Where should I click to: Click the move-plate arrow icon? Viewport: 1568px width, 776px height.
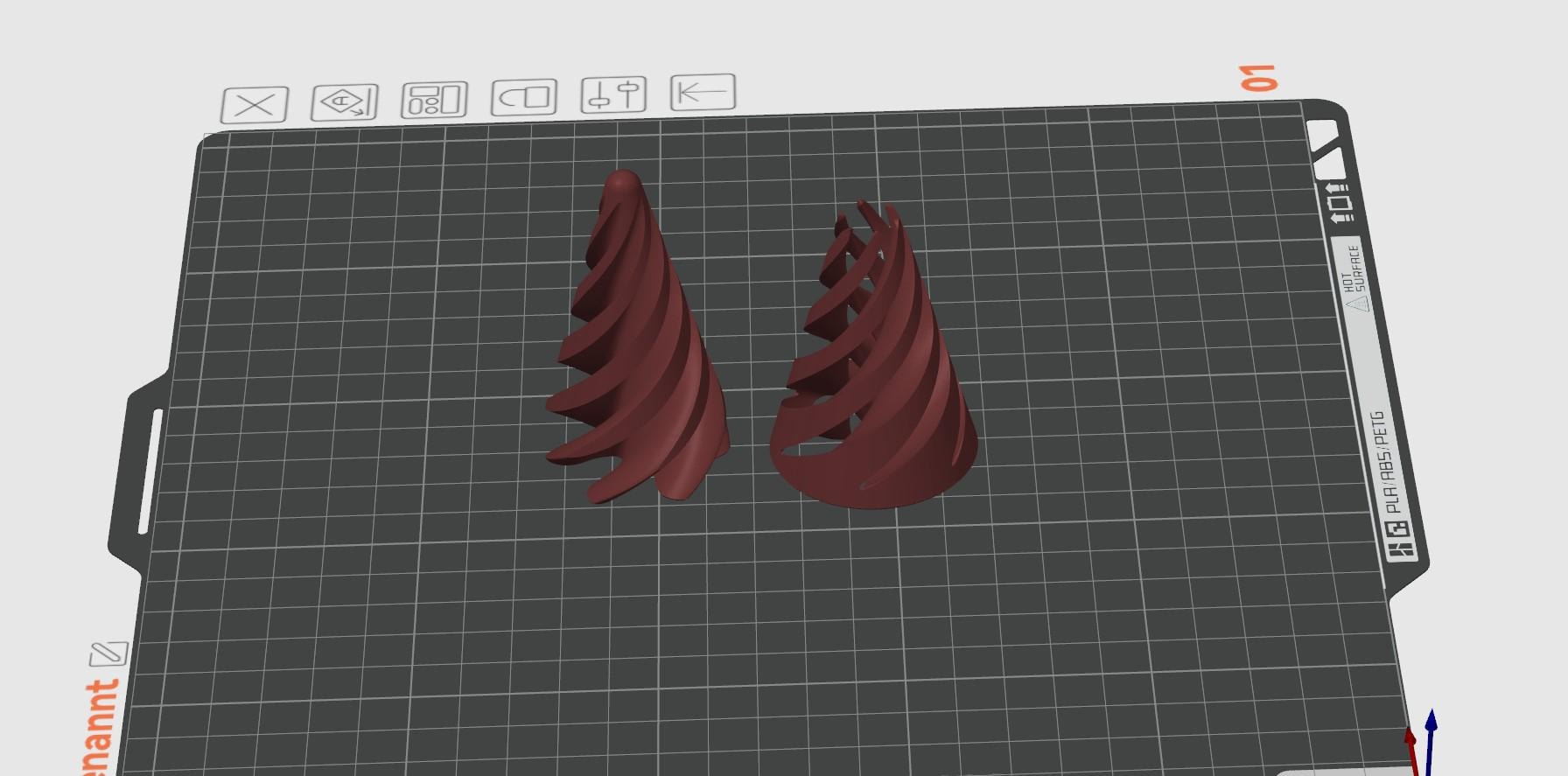click(703, 92)
